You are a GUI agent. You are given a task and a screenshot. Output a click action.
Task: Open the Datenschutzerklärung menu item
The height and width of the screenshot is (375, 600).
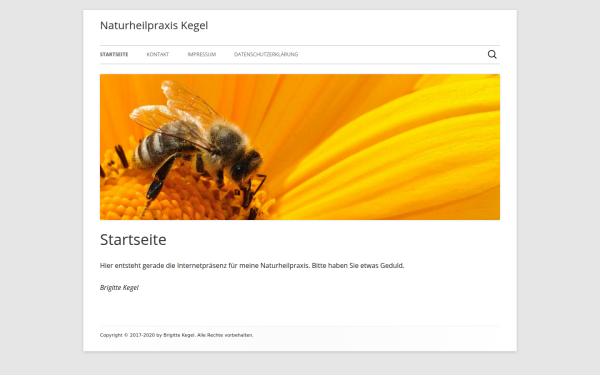pos(266,54)
